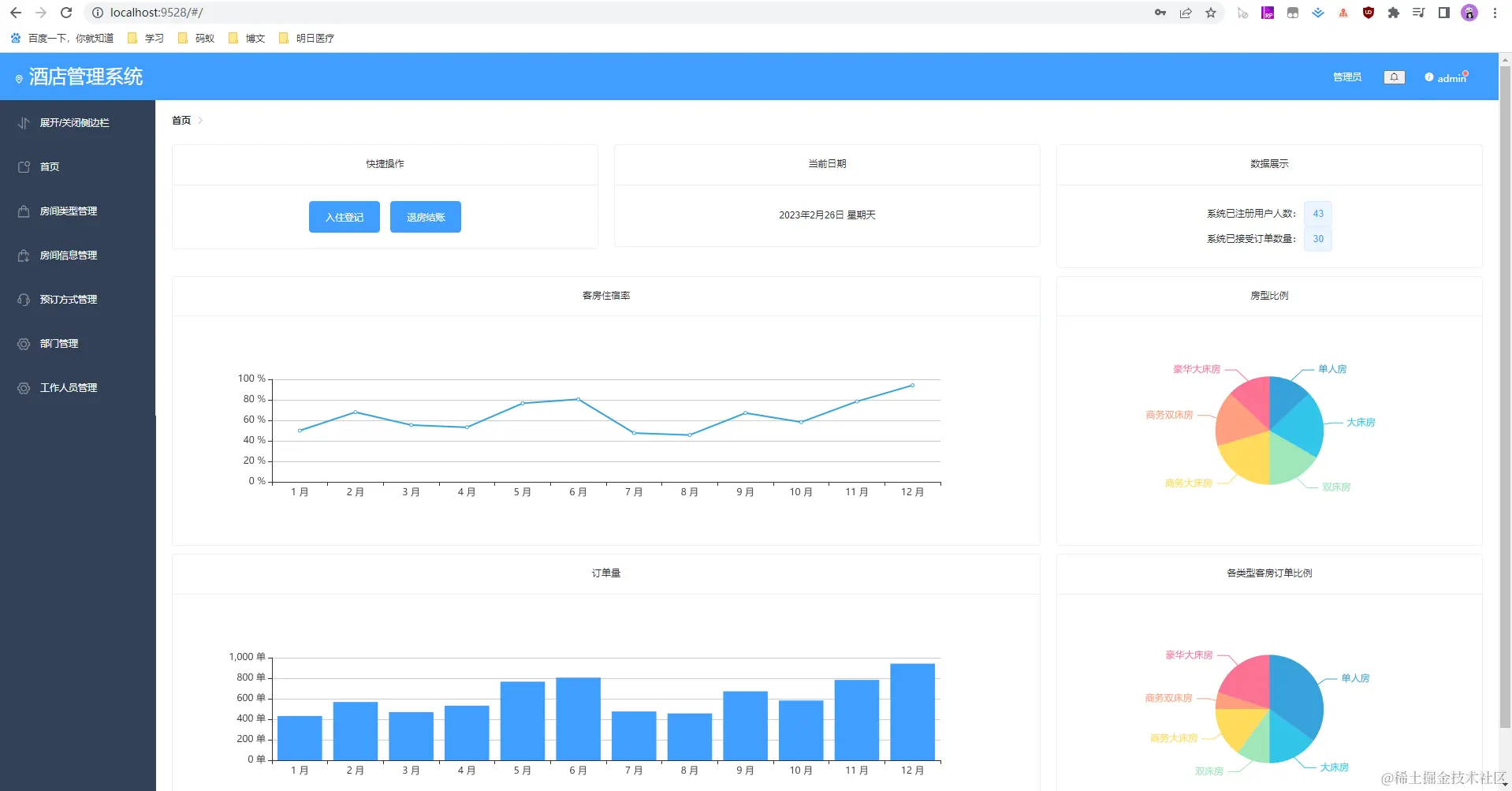The image size is (1512, 791).
Task: Click the 6月 point on 客房住宿率 line
Action: click(x=578, y=399)
